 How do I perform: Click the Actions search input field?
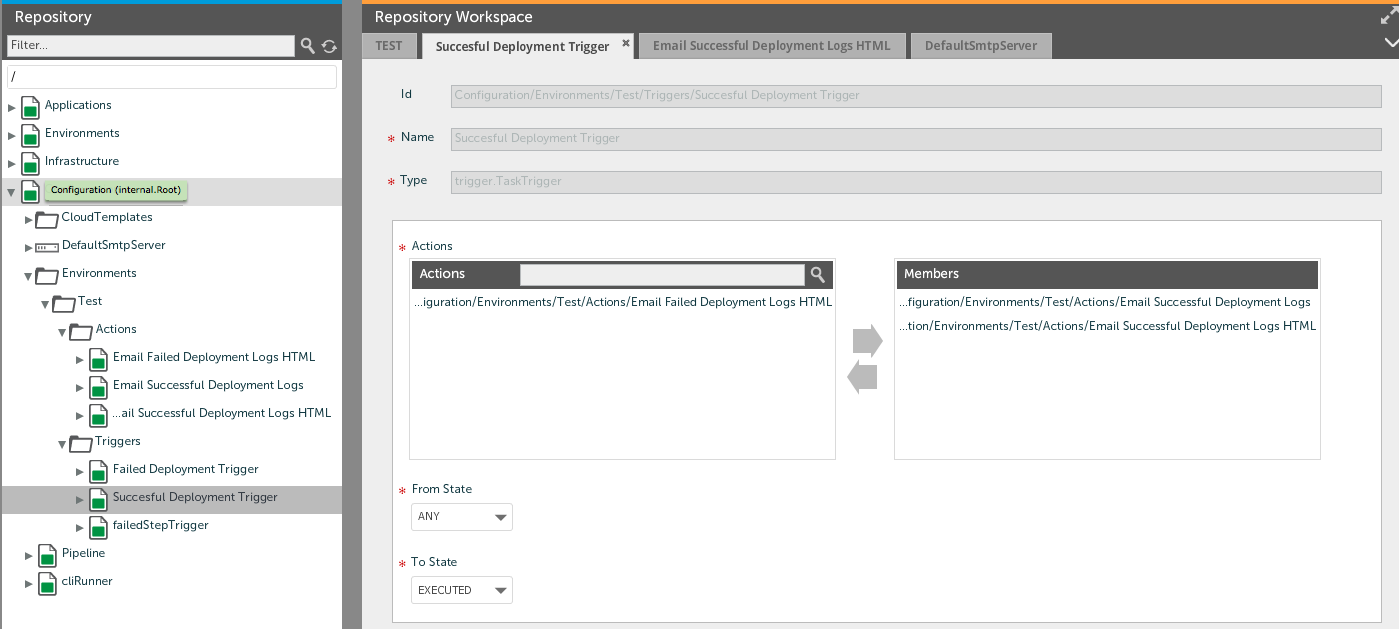click(x=662, y=274)
